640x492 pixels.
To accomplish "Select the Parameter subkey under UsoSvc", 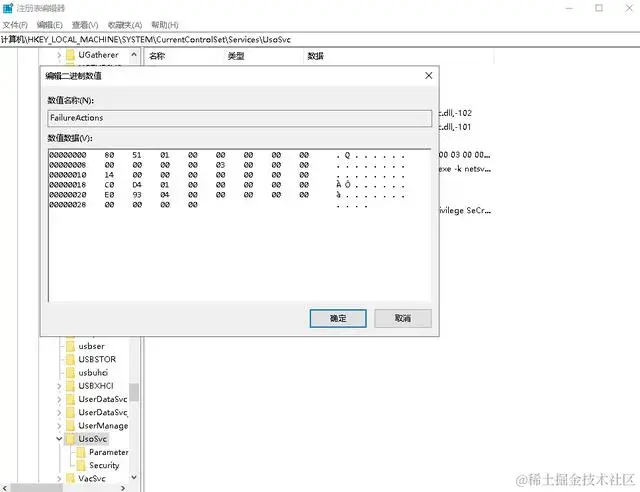I will point(109,452).
